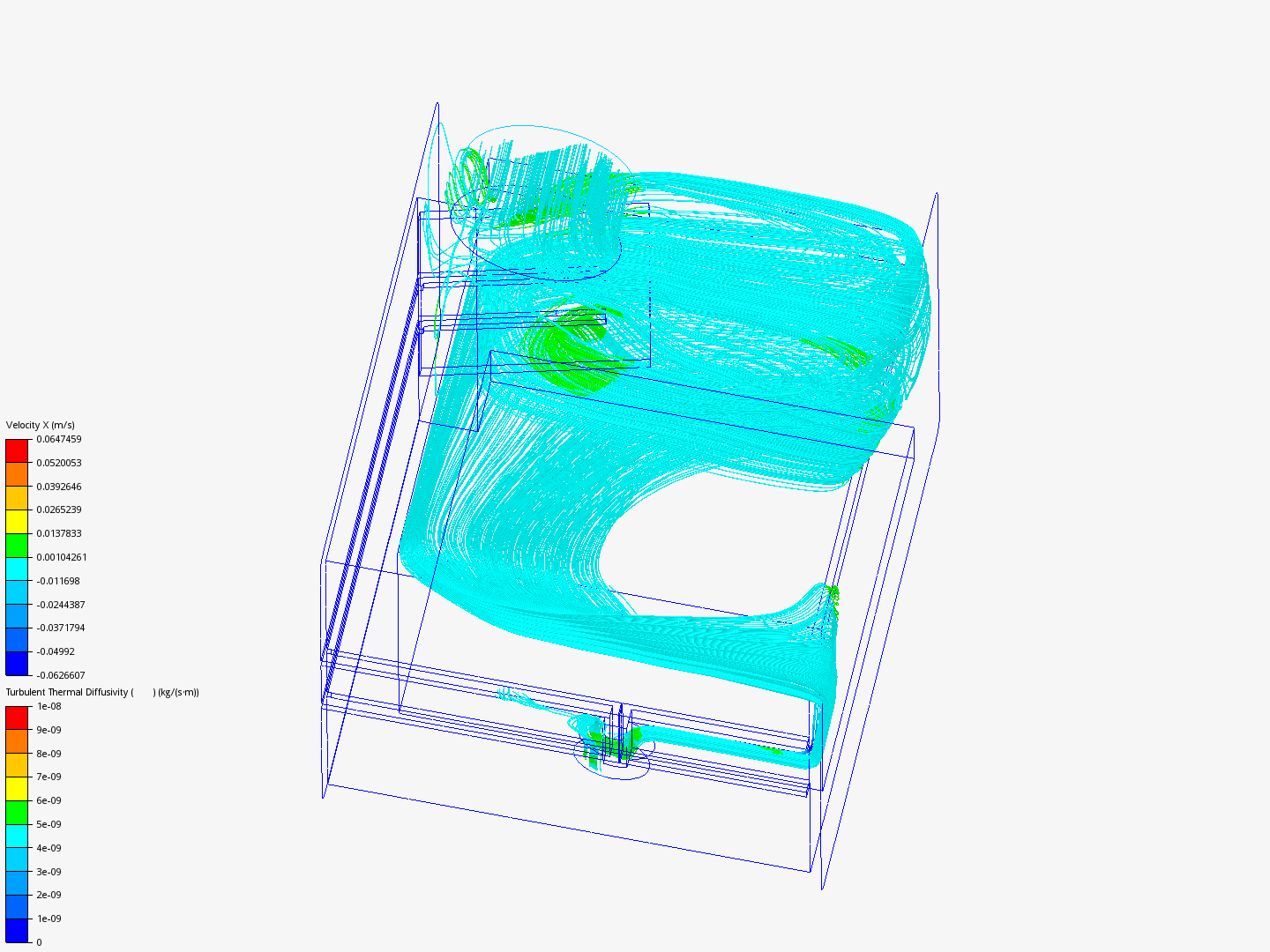Click the legend value 0.0137833
The height and width of the screenshot is (952, 1270).
[x=59, y=533]
